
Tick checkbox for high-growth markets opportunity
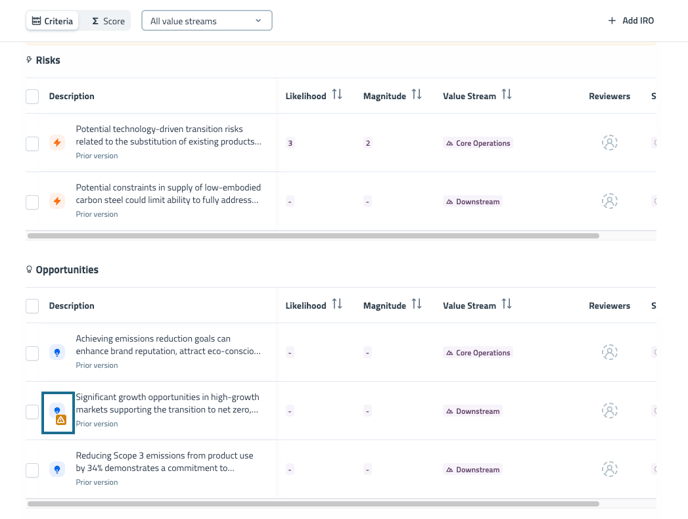point(32,411)
